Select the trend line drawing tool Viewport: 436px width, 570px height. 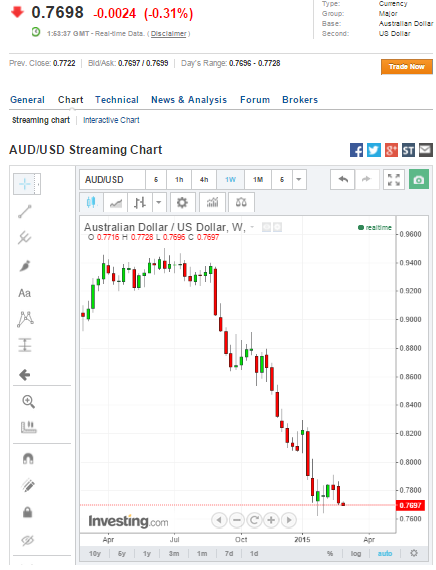25,211
